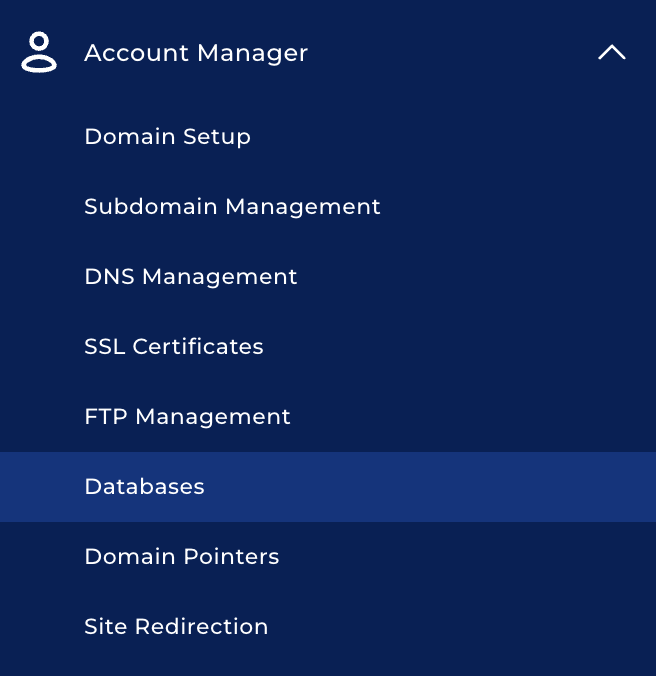
Task: Go to Subdomain Management
Action: coord(232,207)
